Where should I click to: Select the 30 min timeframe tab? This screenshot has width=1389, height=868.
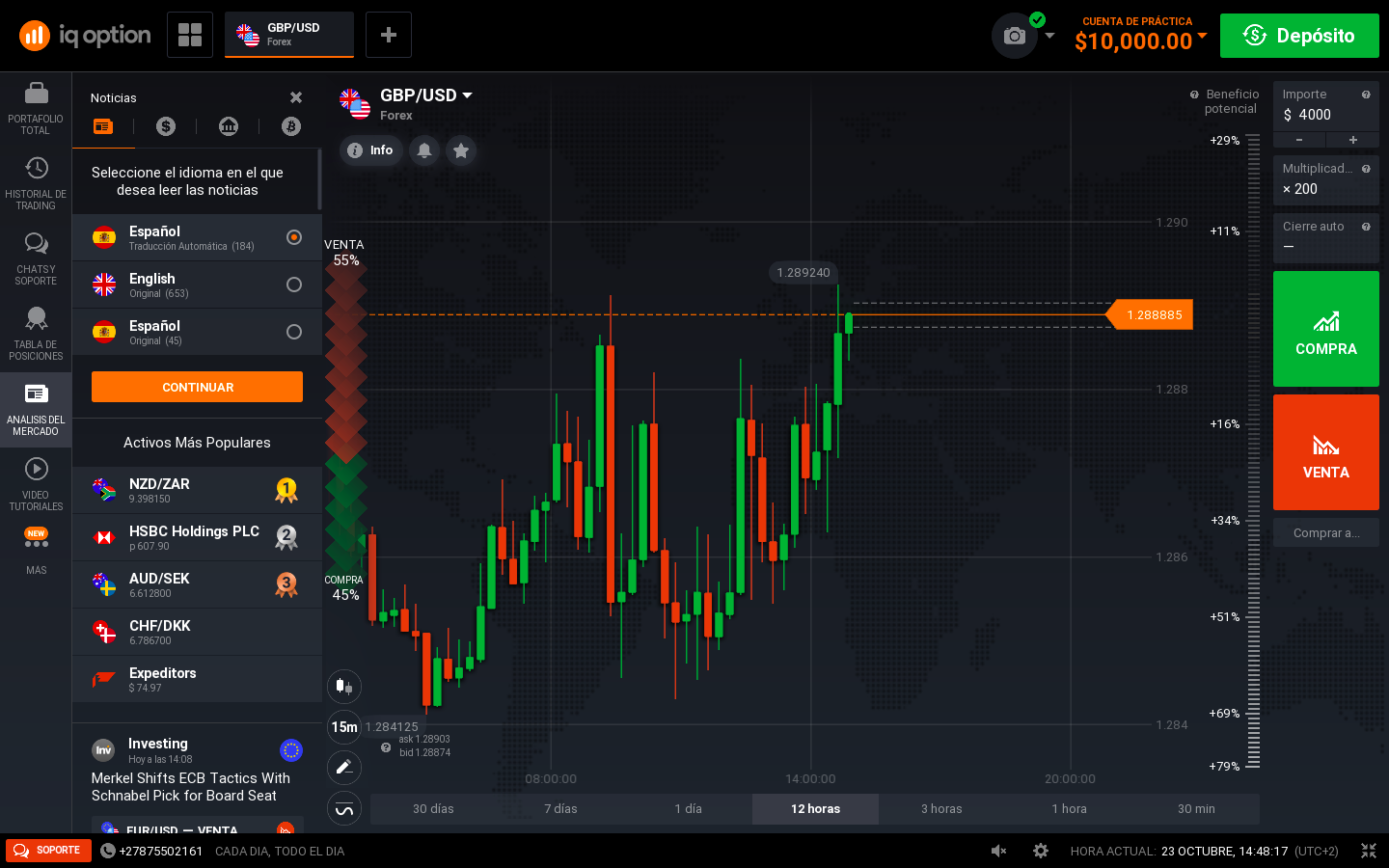[1196, 809]
